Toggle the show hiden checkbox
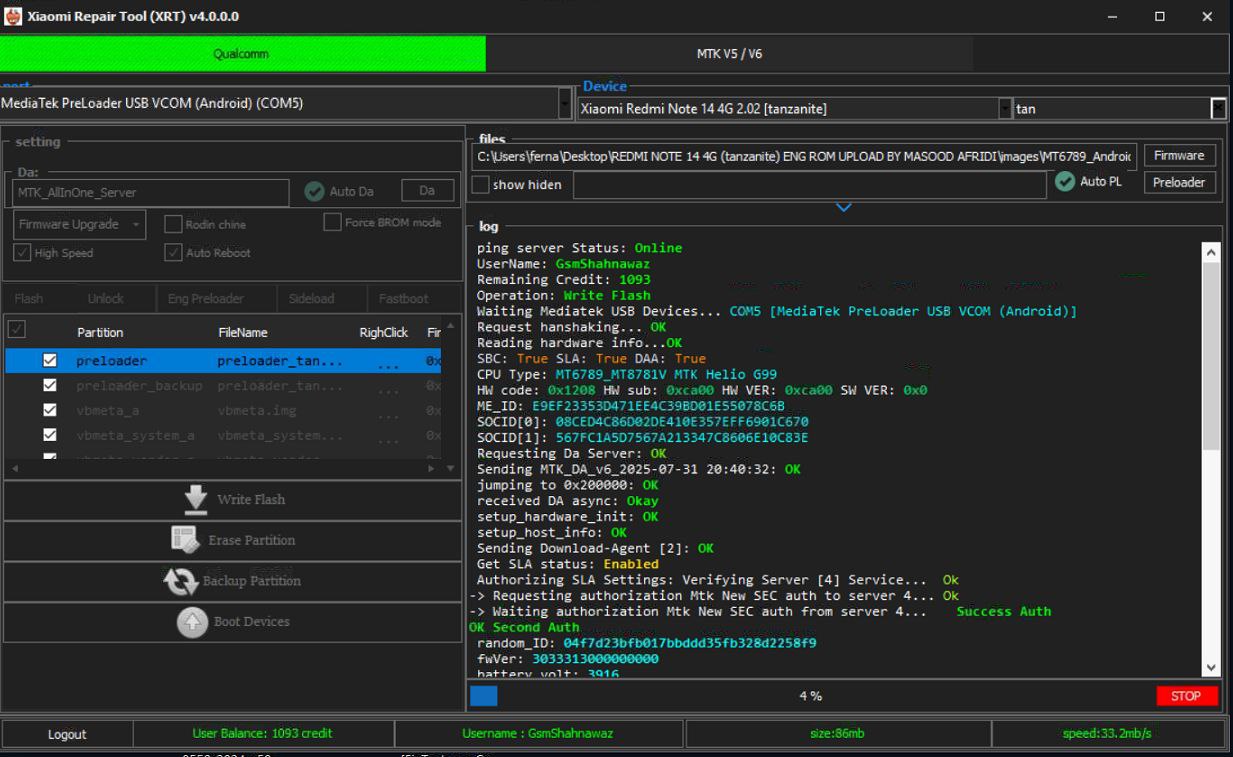This screenshot has height=757, width=1233. click(x=480, y=184)
